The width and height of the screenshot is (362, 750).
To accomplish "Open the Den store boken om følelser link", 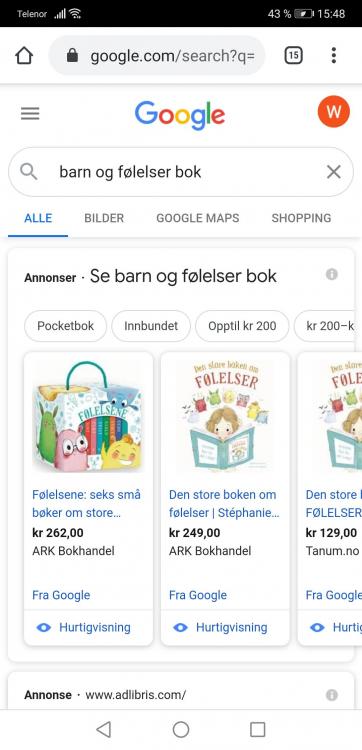I will [x=224, y=503].
